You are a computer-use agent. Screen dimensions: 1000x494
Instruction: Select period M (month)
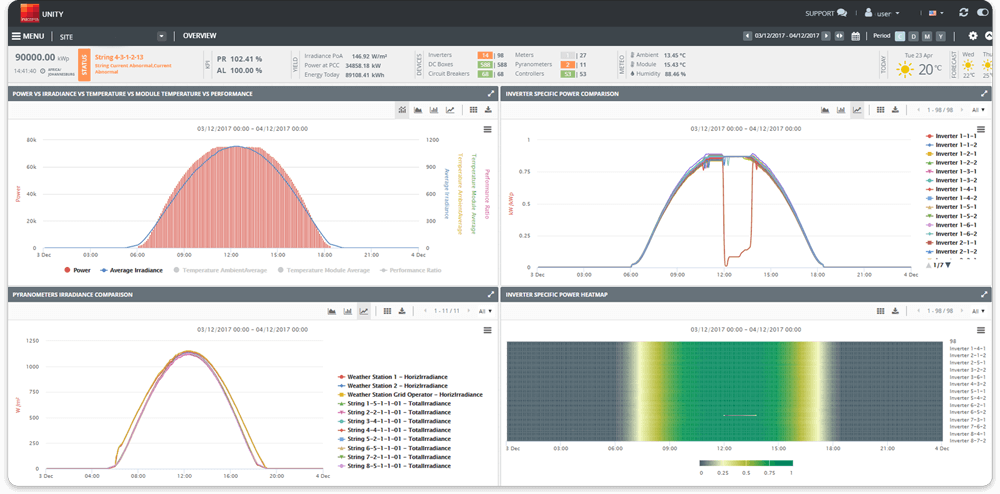[927, 36]
